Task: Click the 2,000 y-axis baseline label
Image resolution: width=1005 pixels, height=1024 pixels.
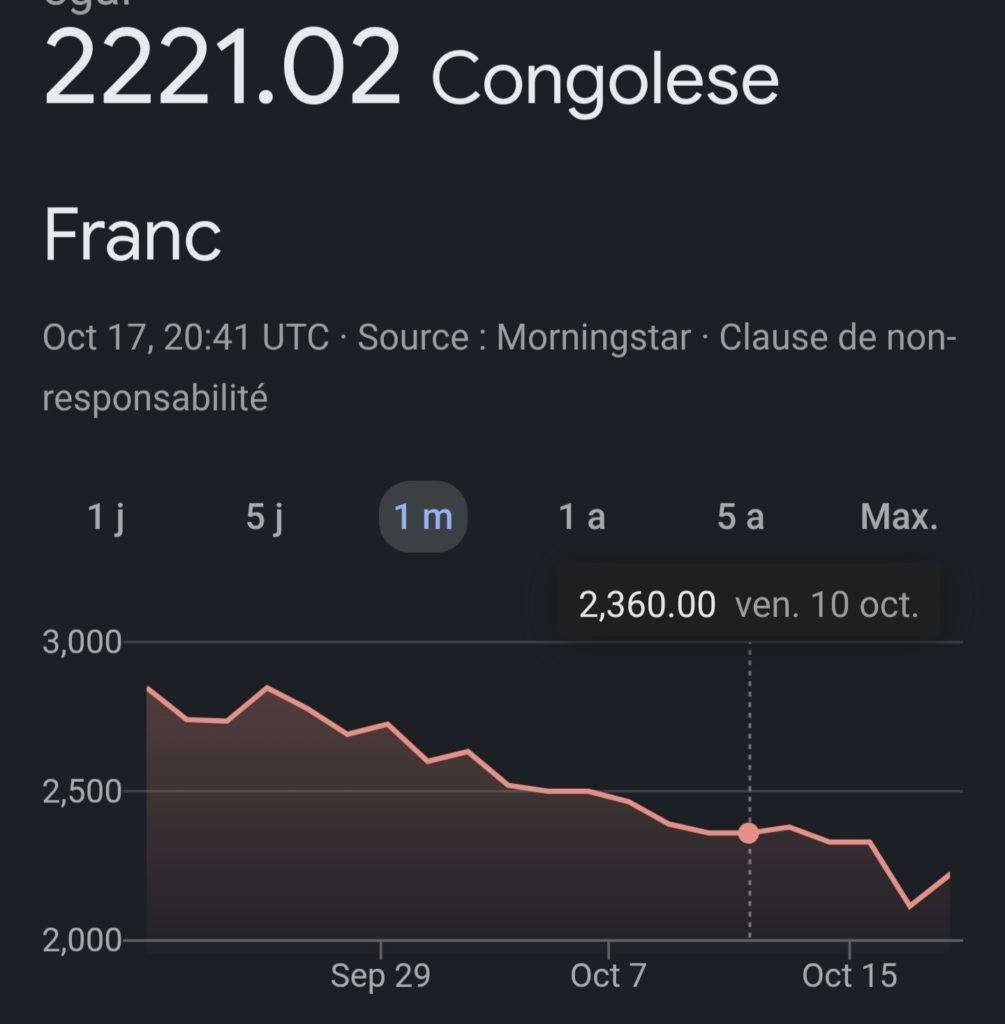Action: click(x=82, y=940)
